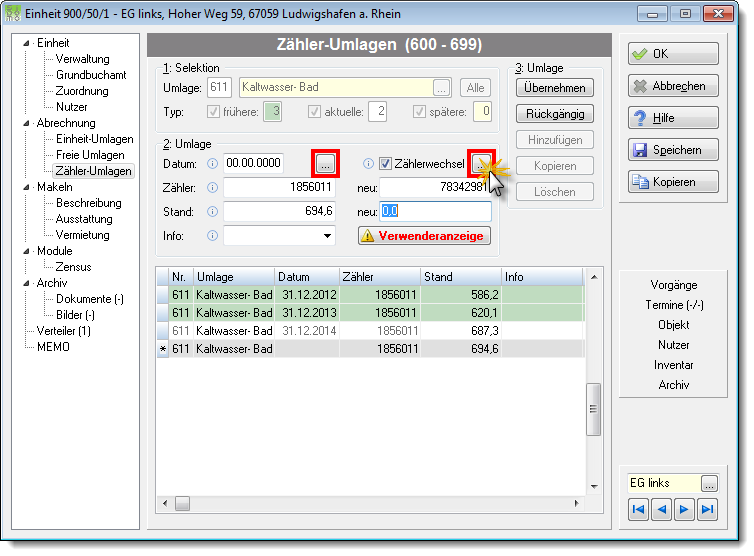Click the info icon next to Datum
The width and height of the screenshot is (754, 556).
212,164
